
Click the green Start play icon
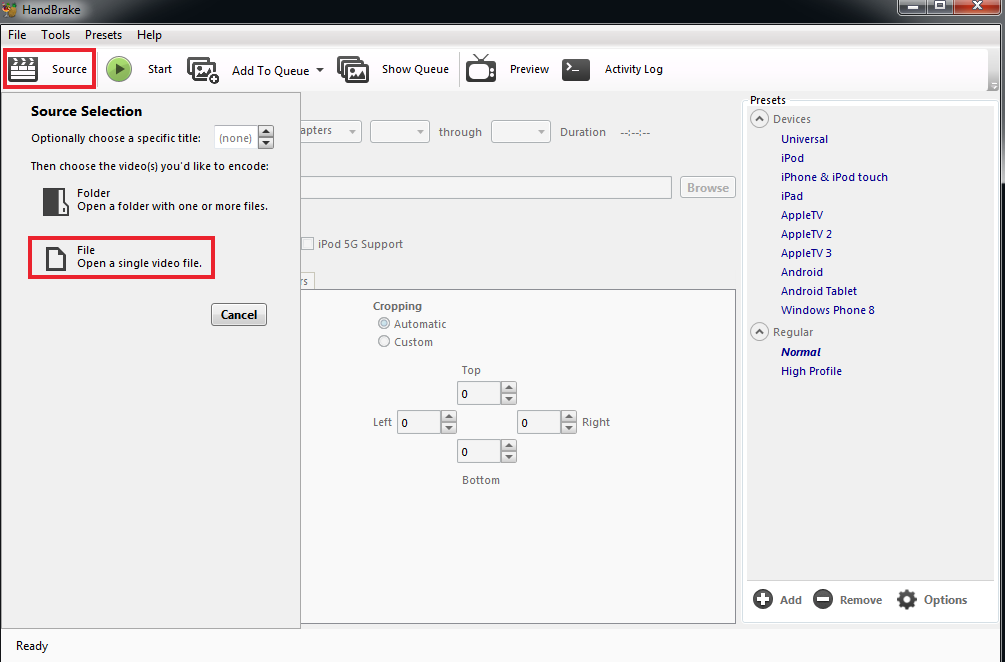(x=119, y=69)
